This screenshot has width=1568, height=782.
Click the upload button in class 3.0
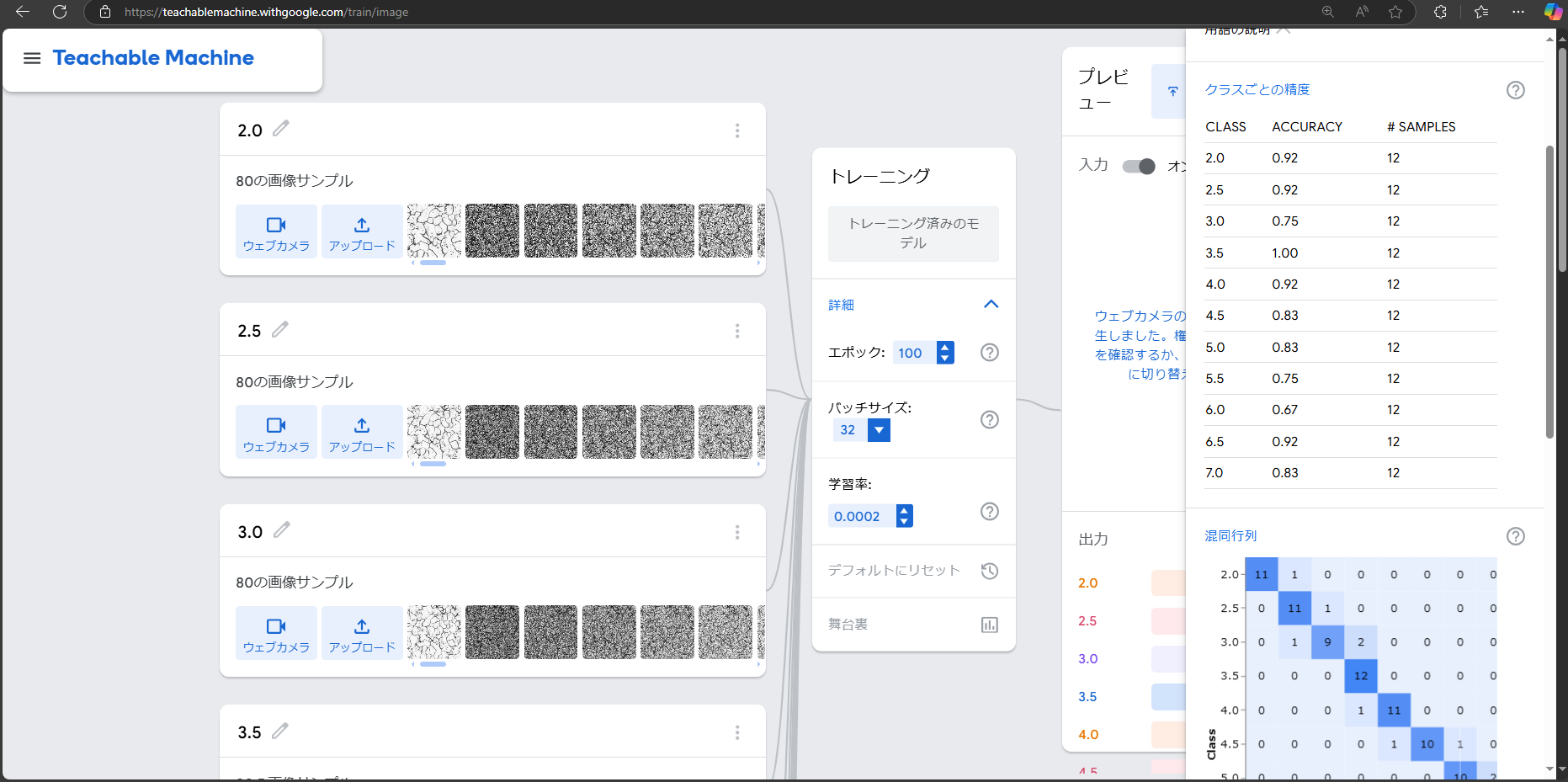(362, 633)
